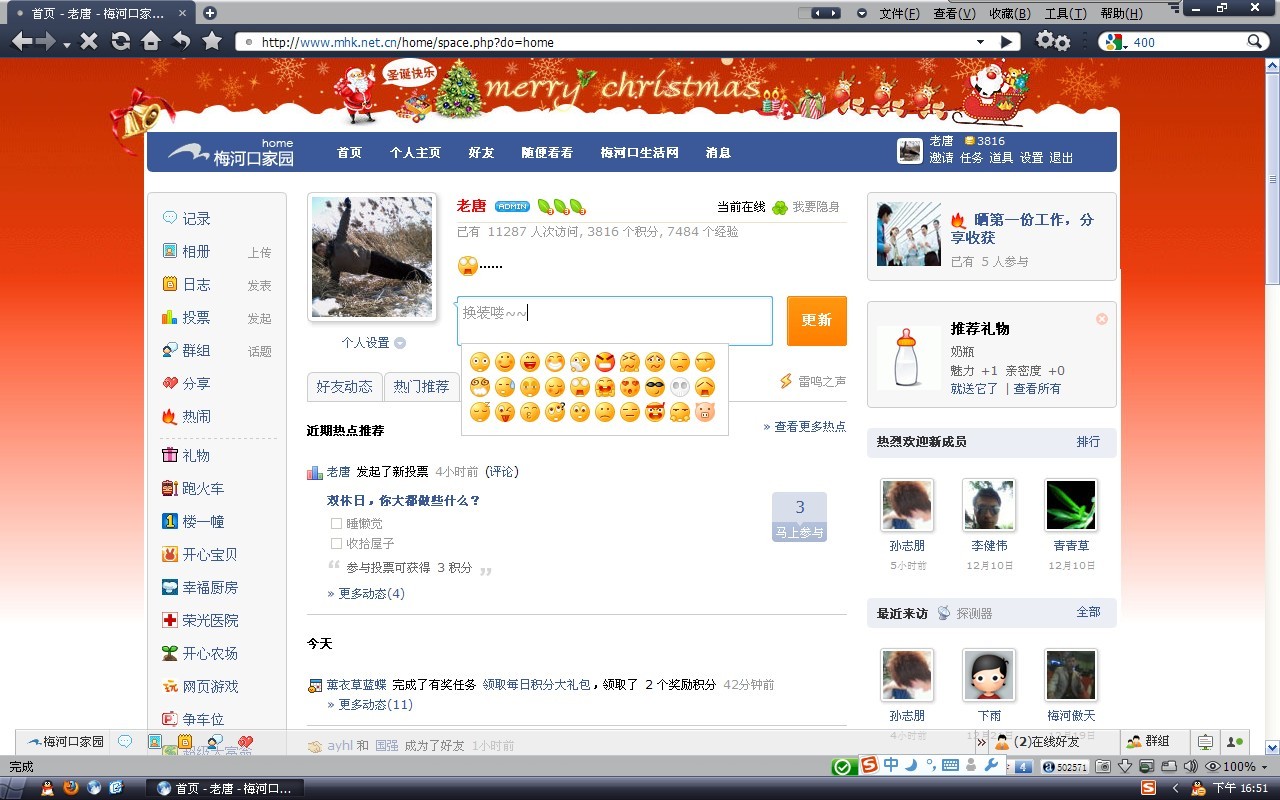
Task: Open 日志 in the left sidebar
Action: (x=196, y=284)
